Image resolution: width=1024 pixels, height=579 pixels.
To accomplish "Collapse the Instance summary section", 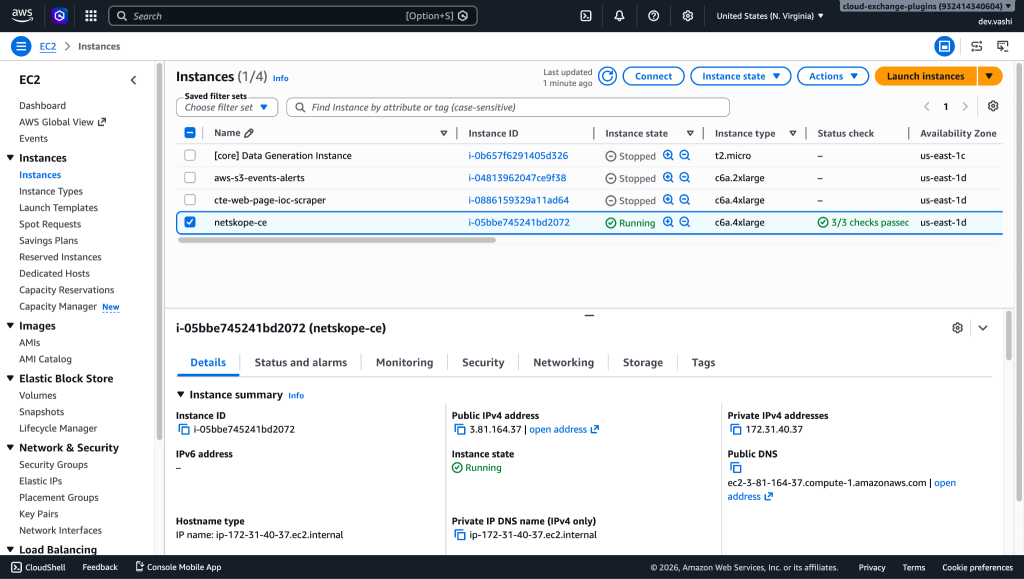I will pyautogui.click(x=181, y=395).
